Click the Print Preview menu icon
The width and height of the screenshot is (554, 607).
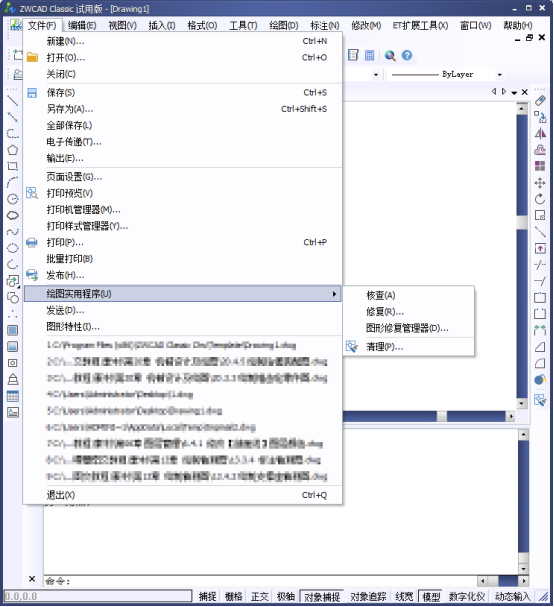pos(32,193)
